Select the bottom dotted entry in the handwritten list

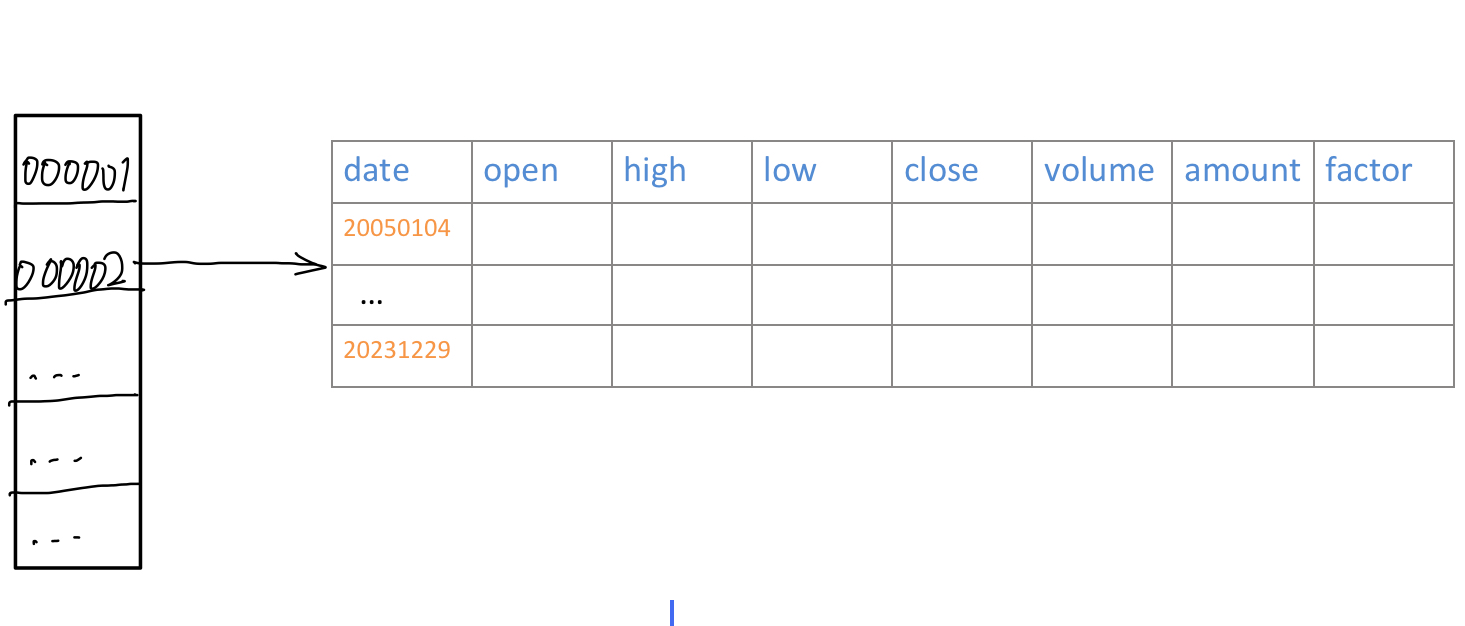pyautogui.click(x=57, y=540)
